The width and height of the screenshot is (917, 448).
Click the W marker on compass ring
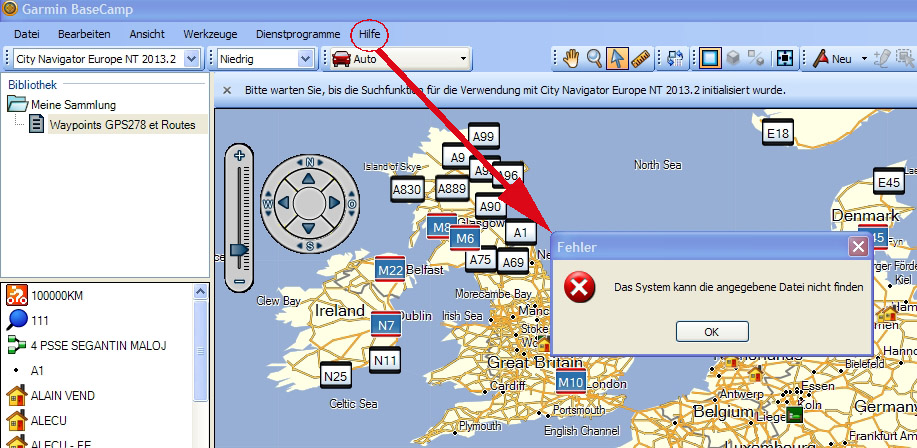coord(267,204)
